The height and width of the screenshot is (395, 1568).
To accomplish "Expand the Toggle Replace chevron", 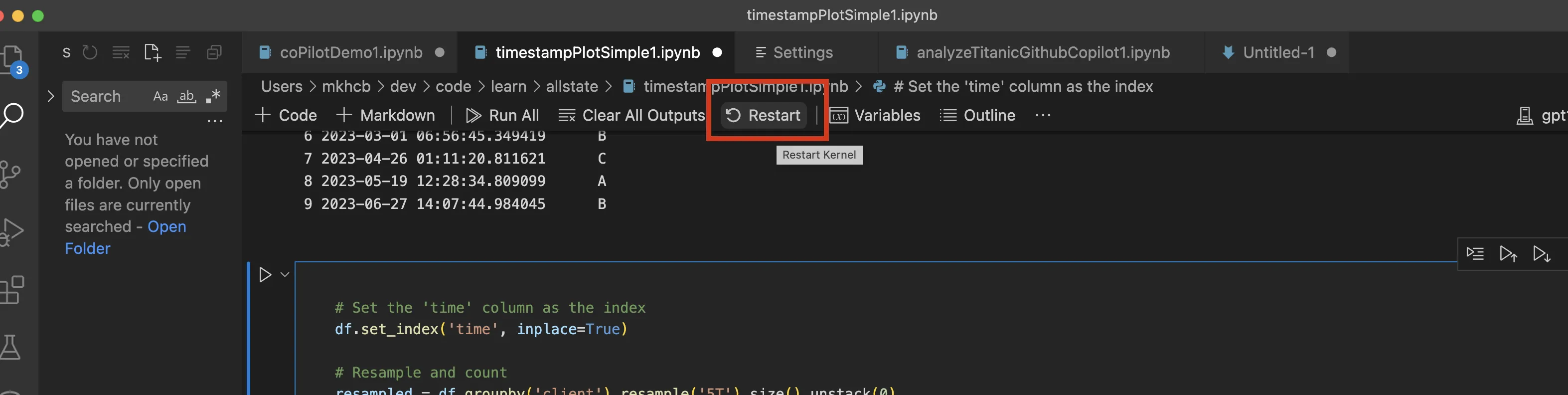I will pos(50,96).
